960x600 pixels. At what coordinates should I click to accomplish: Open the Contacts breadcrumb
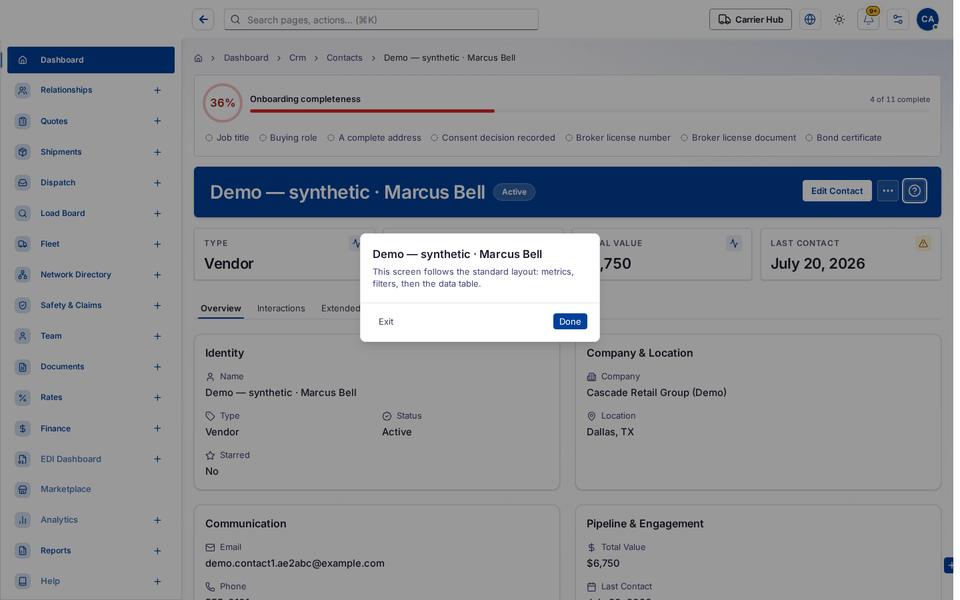click(x=344, y=58)
